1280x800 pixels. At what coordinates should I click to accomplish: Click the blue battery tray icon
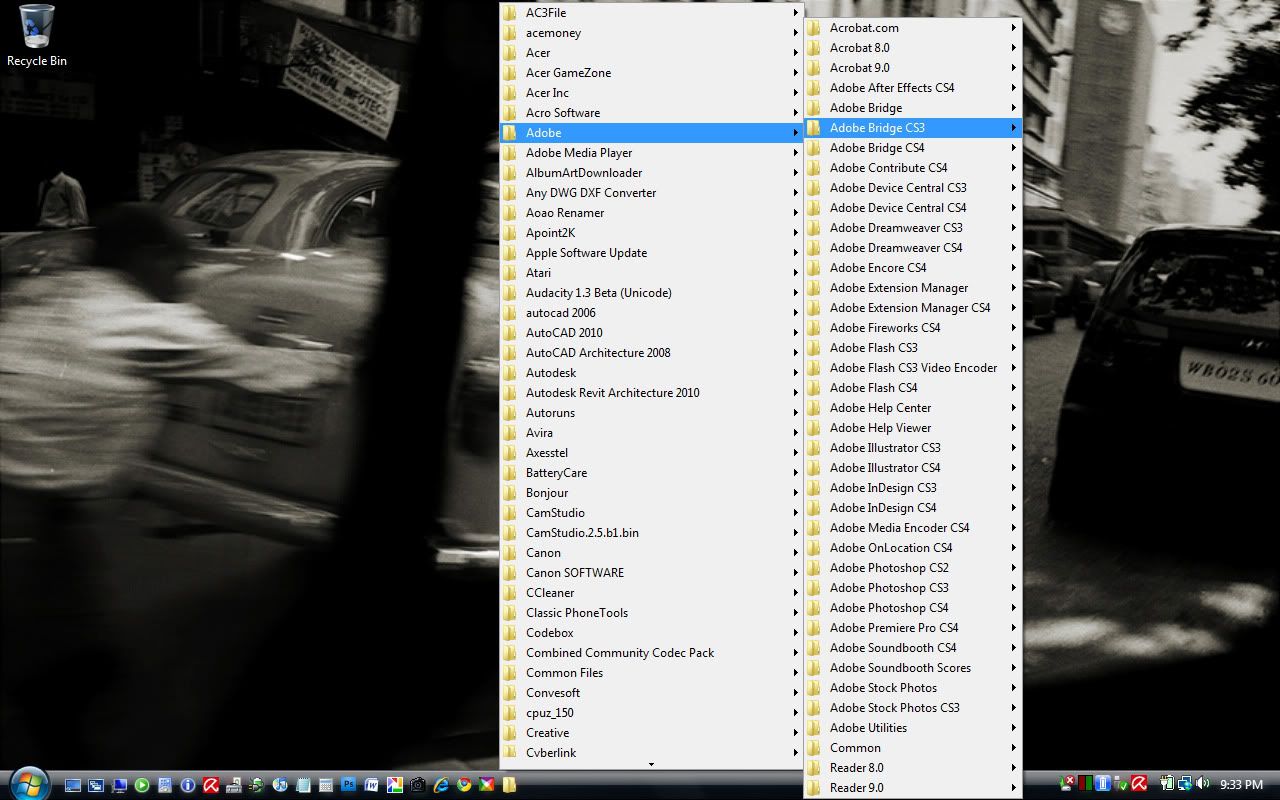(1103, 783)
